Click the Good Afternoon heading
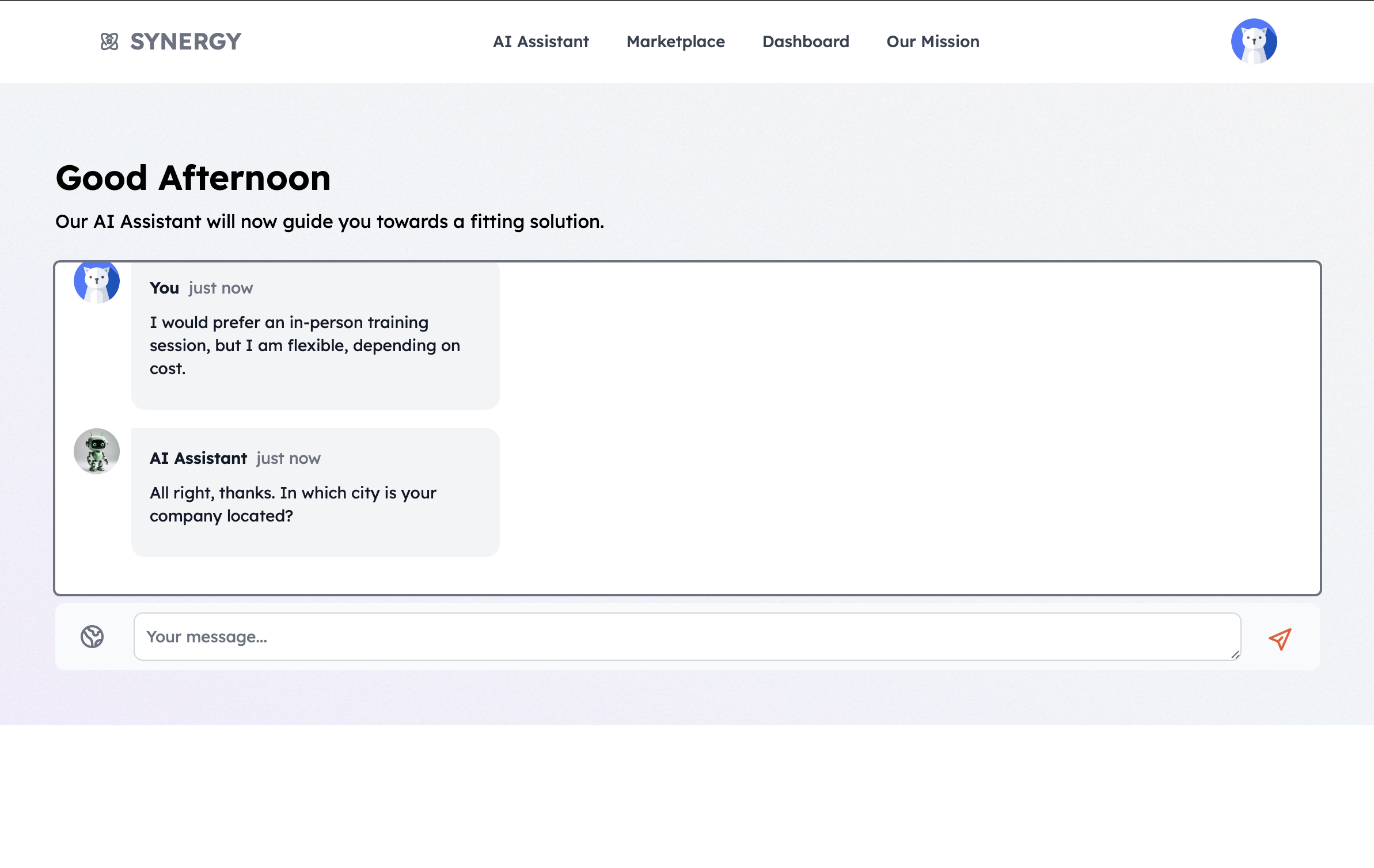The image size is (1374, 868). 193,178
